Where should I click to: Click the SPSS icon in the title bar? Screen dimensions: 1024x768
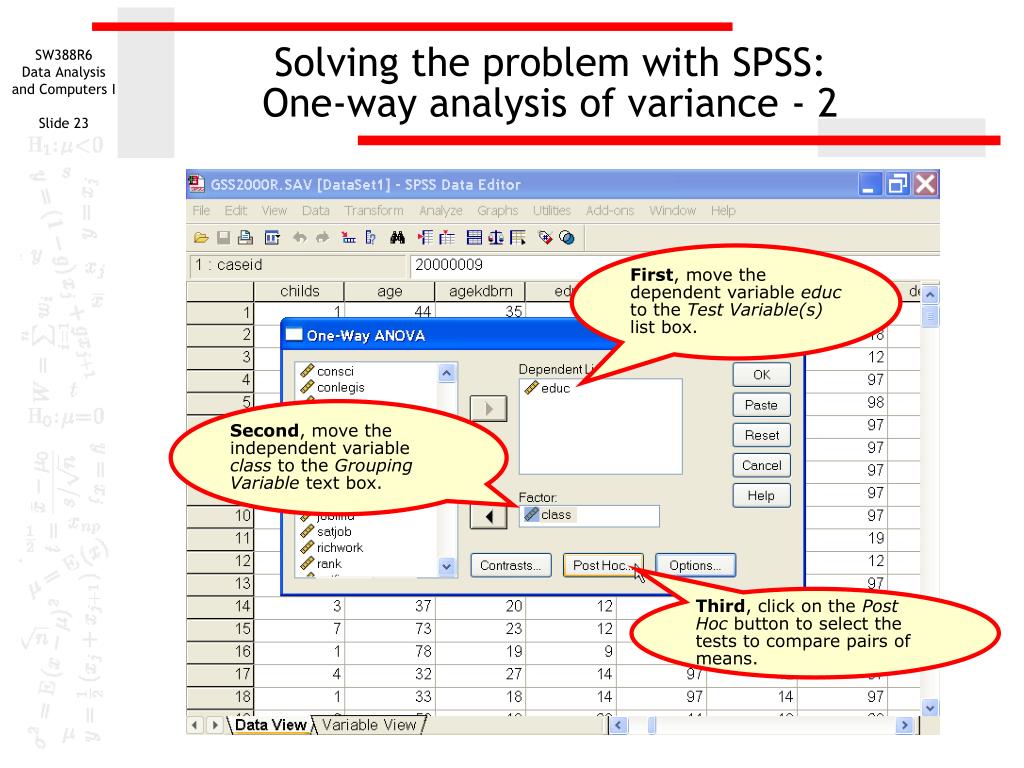point(197,185)
